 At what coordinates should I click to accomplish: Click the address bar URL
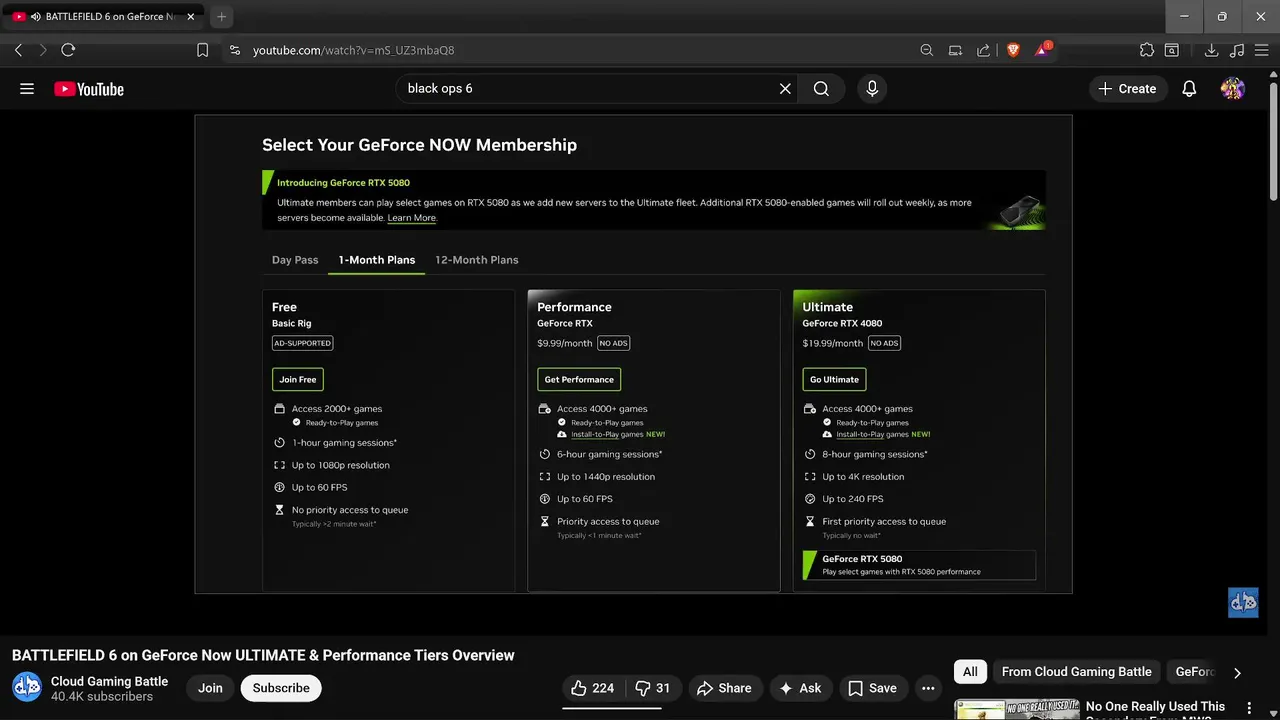354,50
